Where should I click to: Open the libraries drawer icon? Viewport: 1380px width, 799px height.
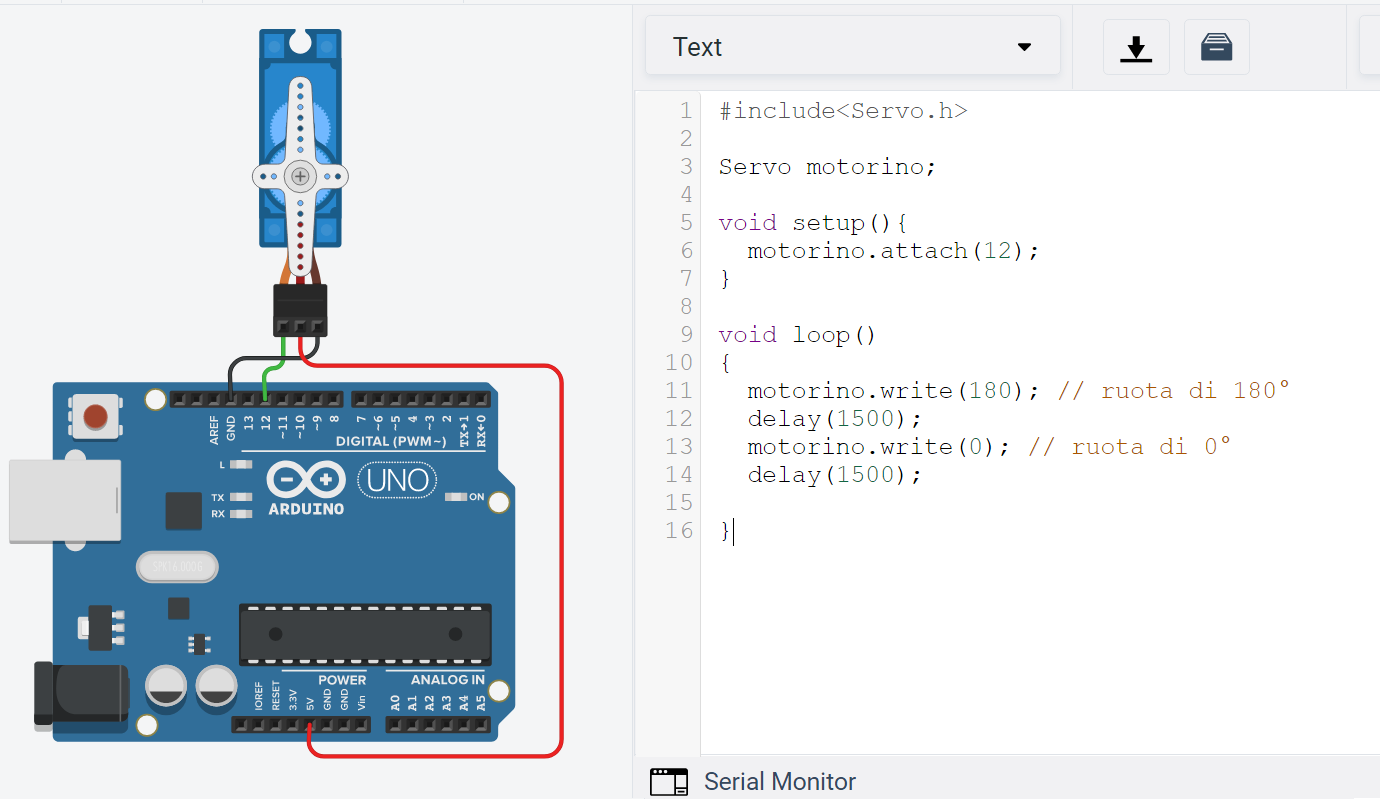click(x=1216, y=47)
